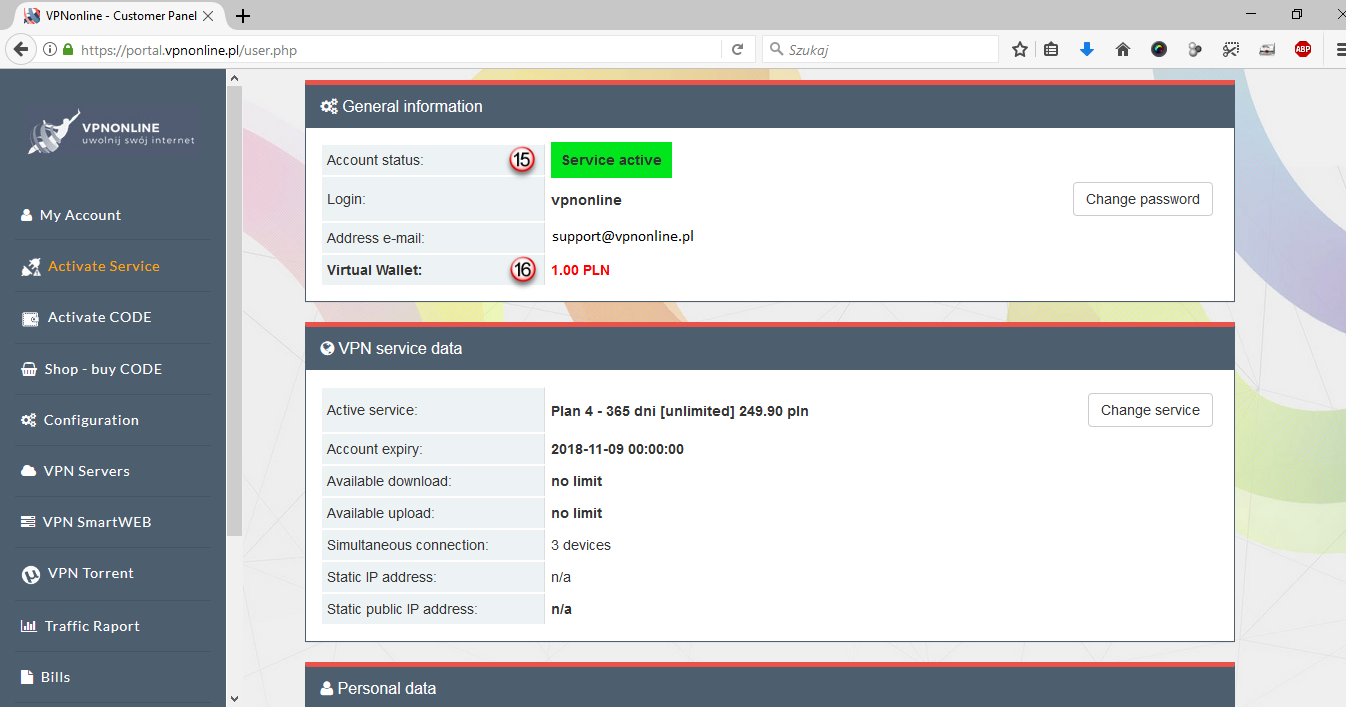
Task: Click the round color-wheel extension icon
Action: pyautogui.click(x=1159, y=49)
